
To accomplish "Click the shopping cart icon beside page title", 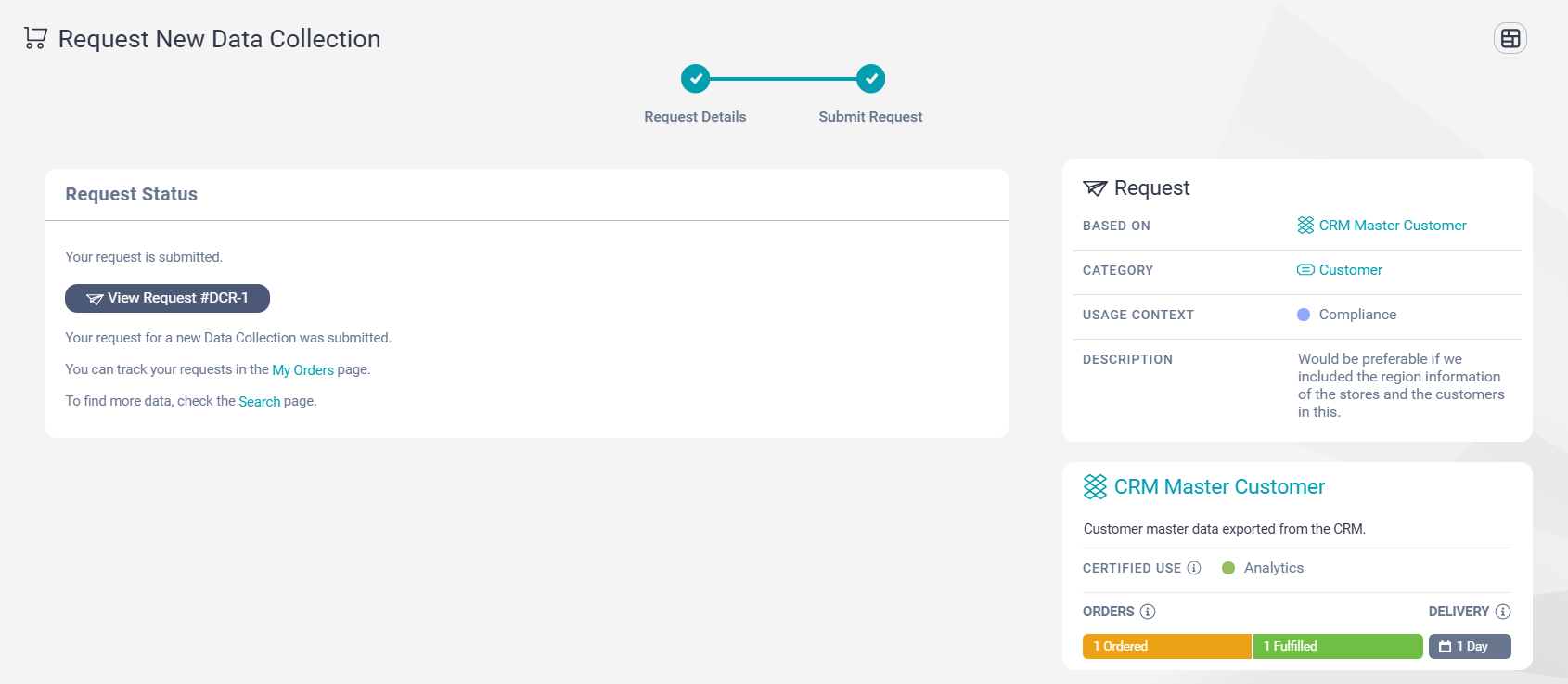I will pos(35,38).
